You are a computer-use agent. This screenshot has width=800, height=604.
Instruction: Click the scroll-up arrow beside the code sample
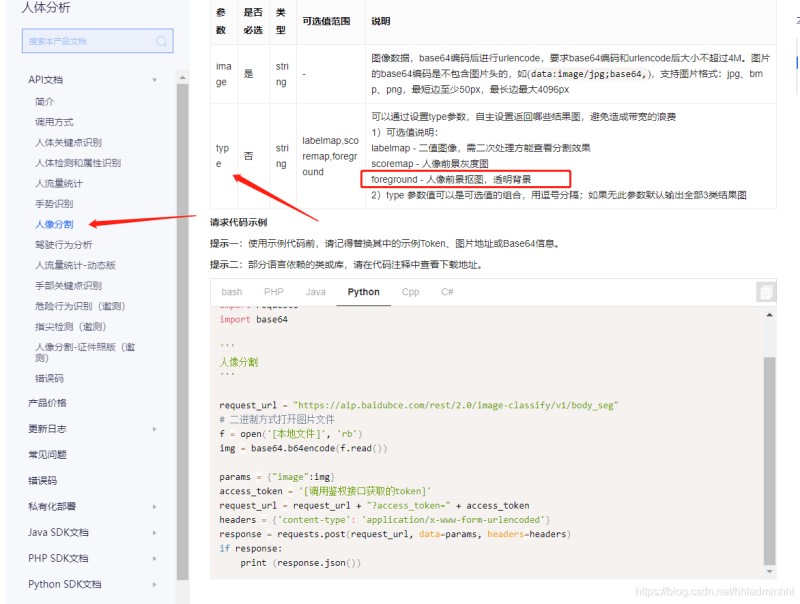(771, 313)
